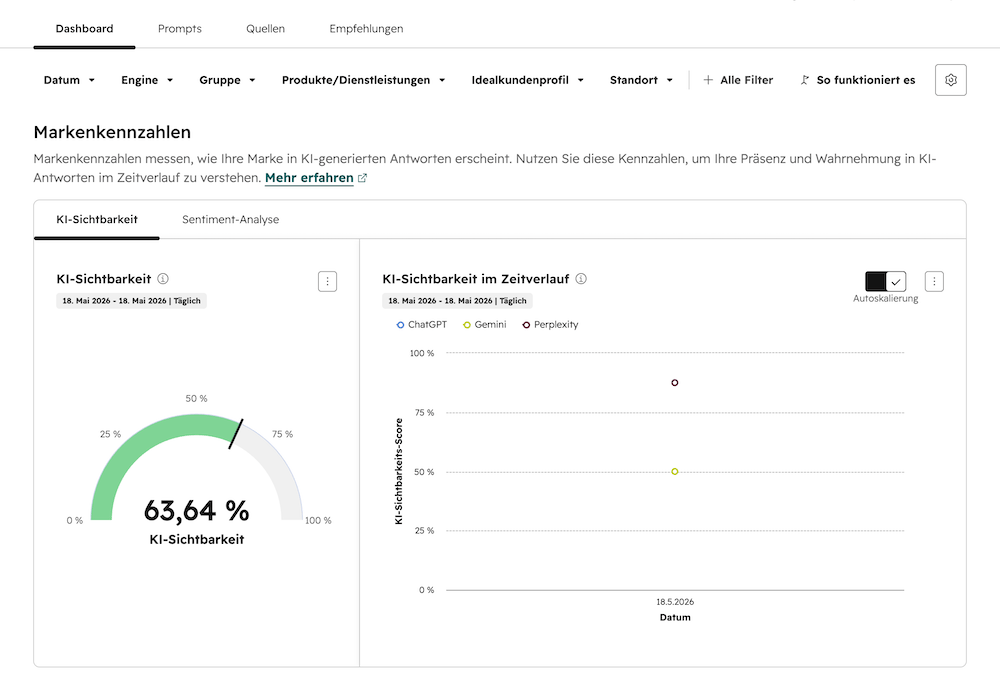Open So funktioniert es guide
Viewport: 1000px width, 688px height.
[858, 80]
